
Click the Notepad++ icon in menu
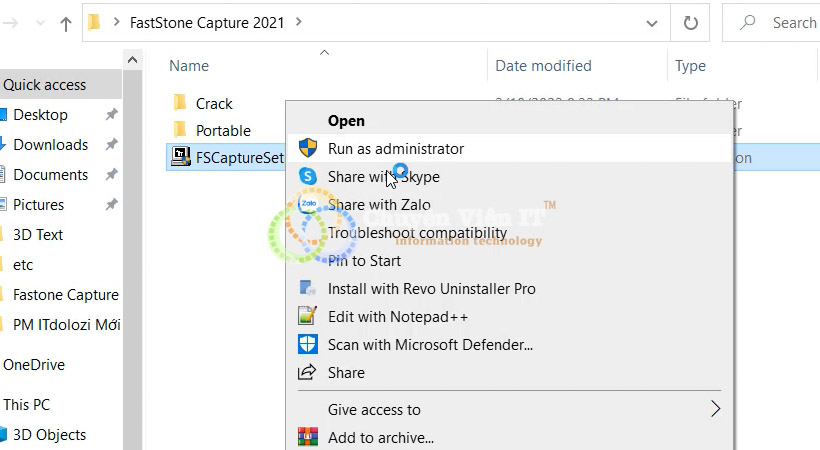click(x=308, y=316)
